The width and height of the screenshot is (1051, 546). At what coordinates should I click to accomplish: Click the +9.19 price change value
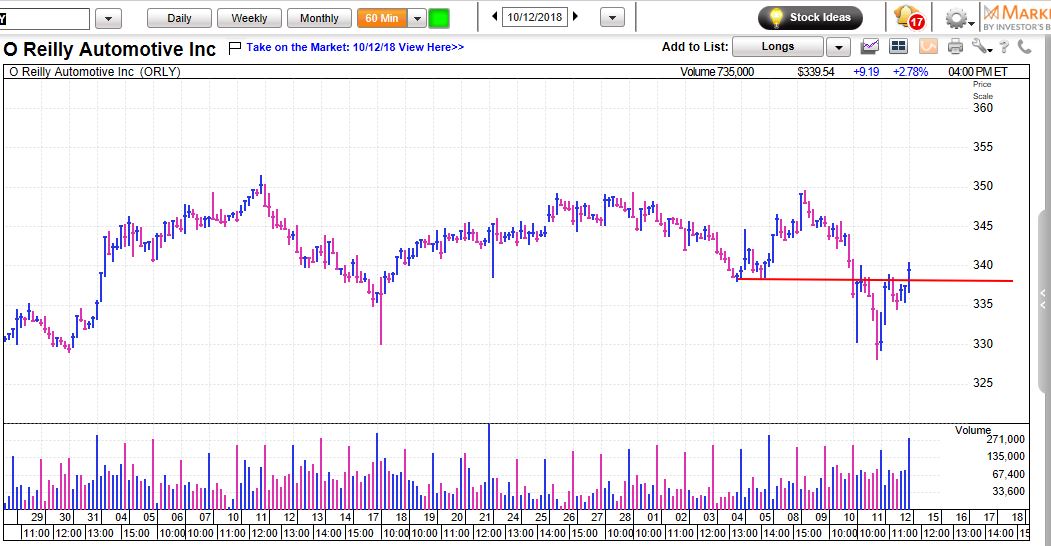click(866, 72)
